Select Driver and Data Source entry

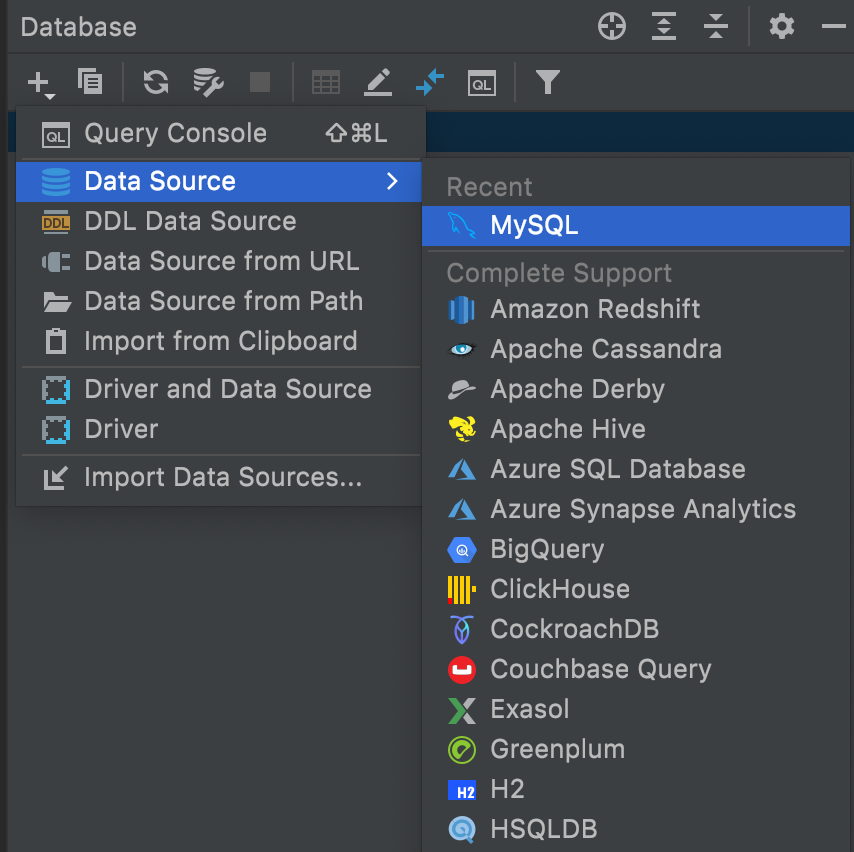218,390
